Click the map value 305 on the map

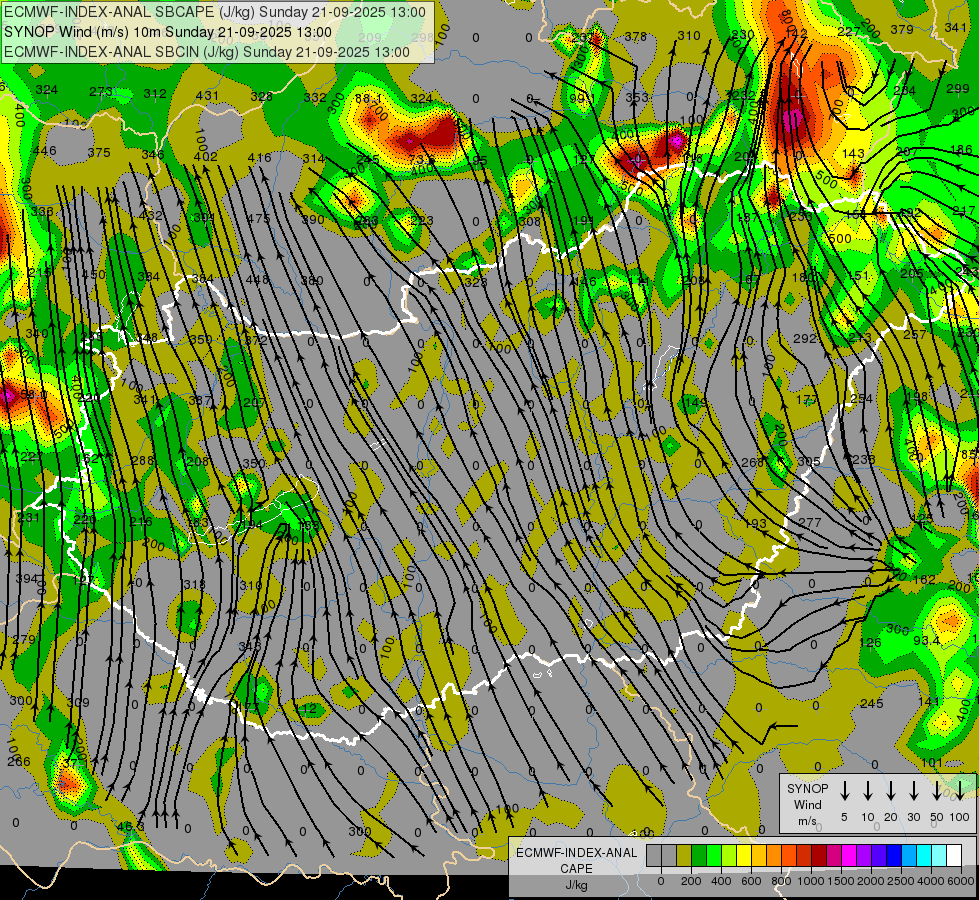[809, 461]
